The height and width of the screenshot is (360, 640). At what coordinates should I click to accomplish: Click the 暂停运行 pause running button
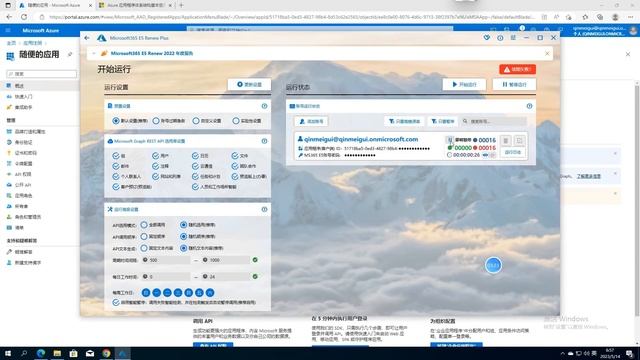(514, 84)
